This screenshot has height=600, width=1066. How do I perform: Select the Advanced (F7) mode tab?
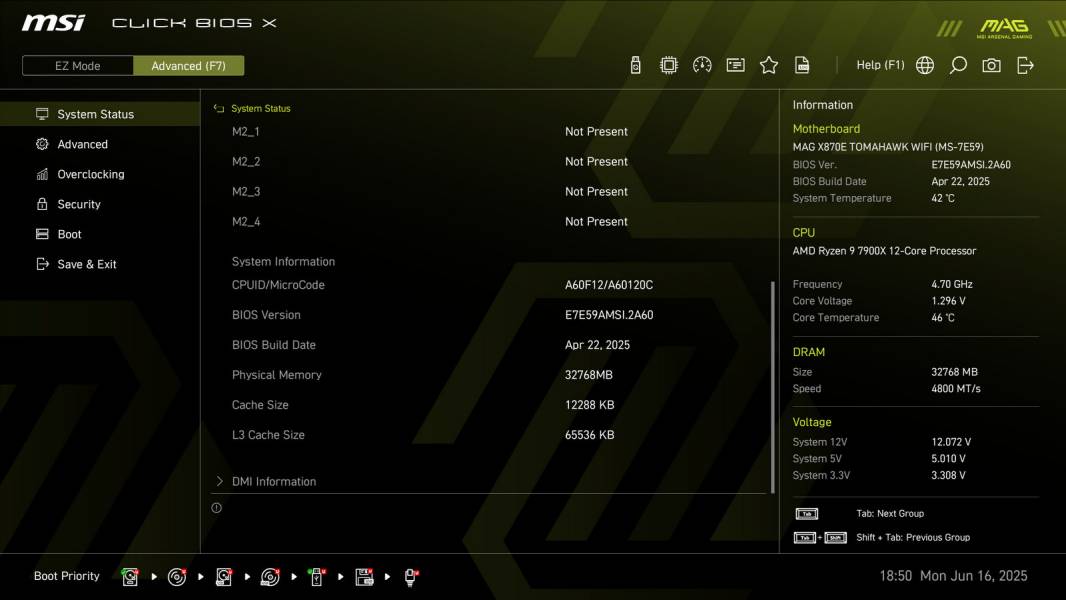[x=188, y=65]
